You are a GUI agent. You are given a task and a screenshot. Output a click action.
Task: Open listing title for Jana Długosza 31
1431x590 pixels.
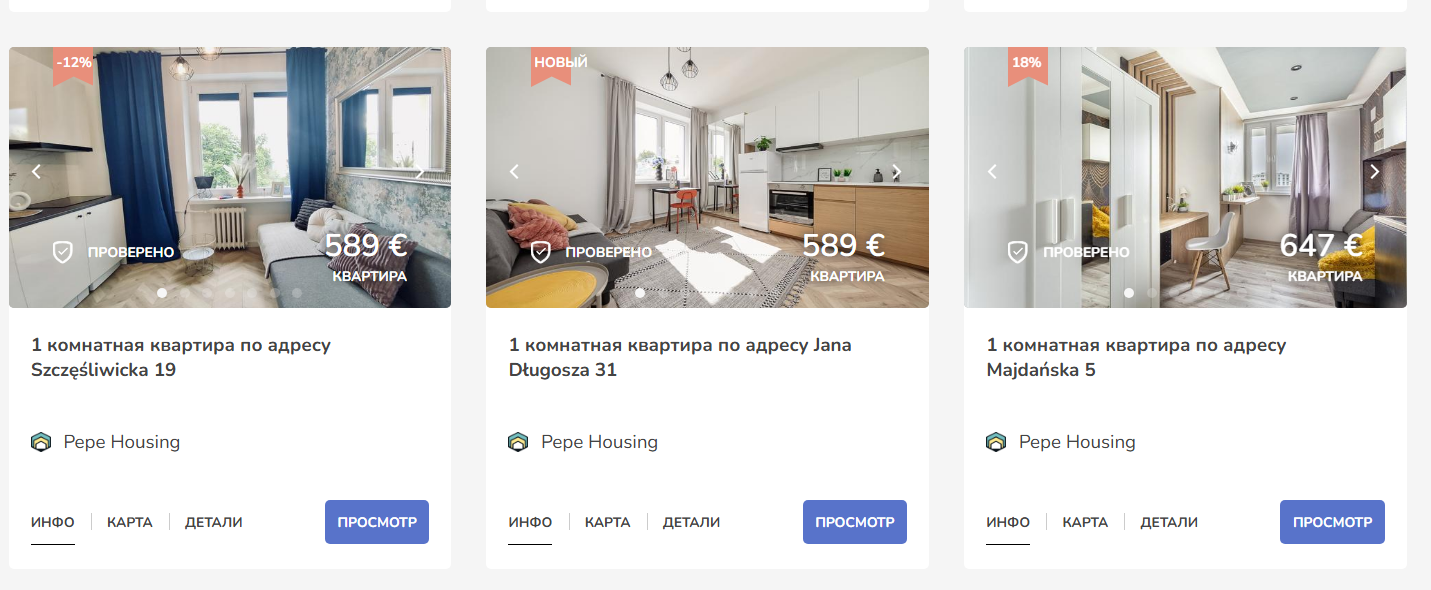(x=680, y=358)
